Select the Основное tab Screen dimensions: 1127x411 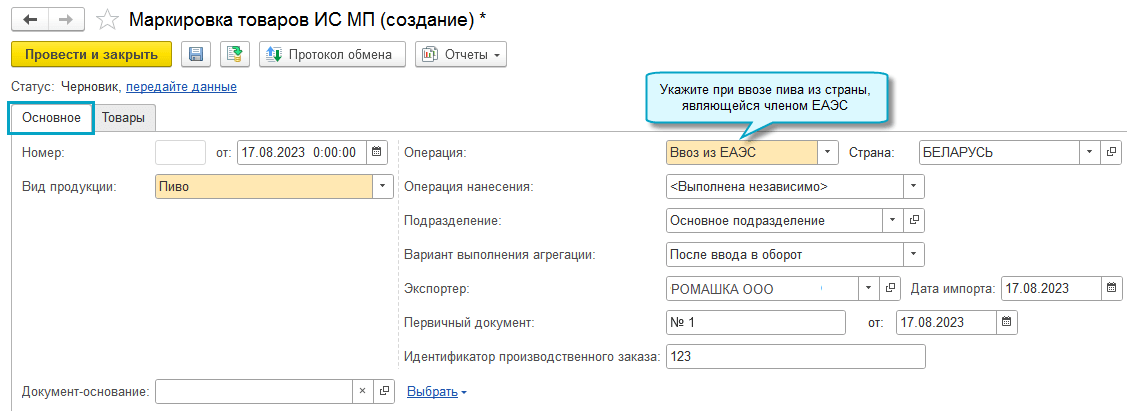click(51, 118)
